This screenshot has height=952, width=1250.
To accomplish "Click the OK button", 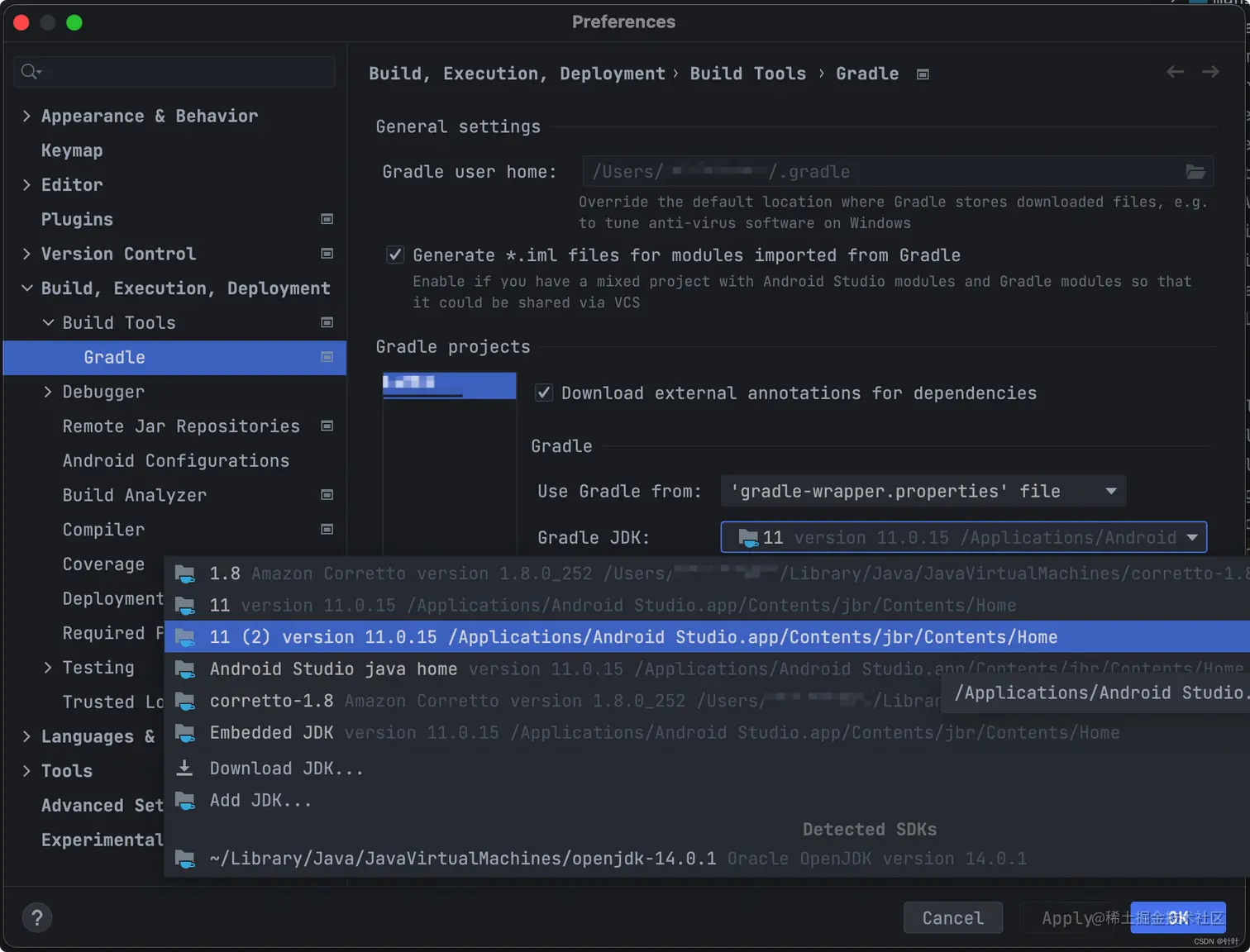I will coord(1178,918).
